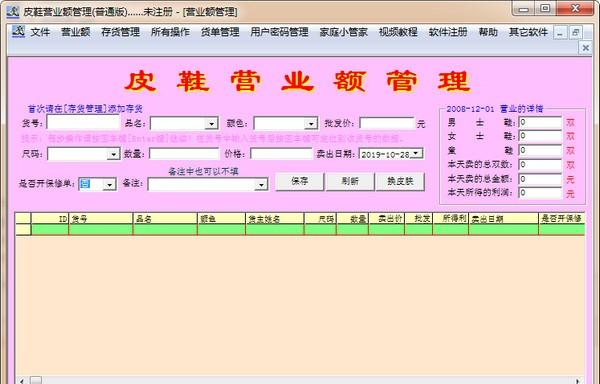Click the 卖出价 column header
The image size is (600, 384).
tap(386, 218)
